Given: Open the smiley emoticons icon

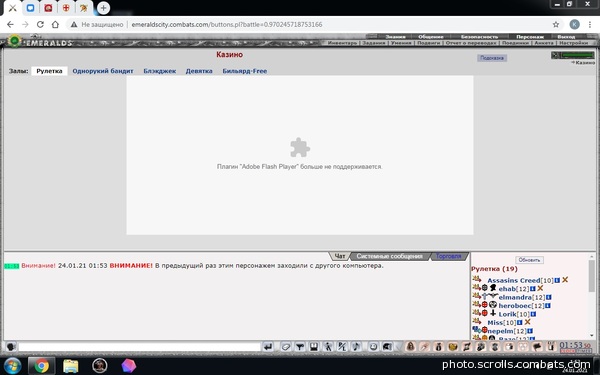Looking at the screenshot, I should (373, 347).
